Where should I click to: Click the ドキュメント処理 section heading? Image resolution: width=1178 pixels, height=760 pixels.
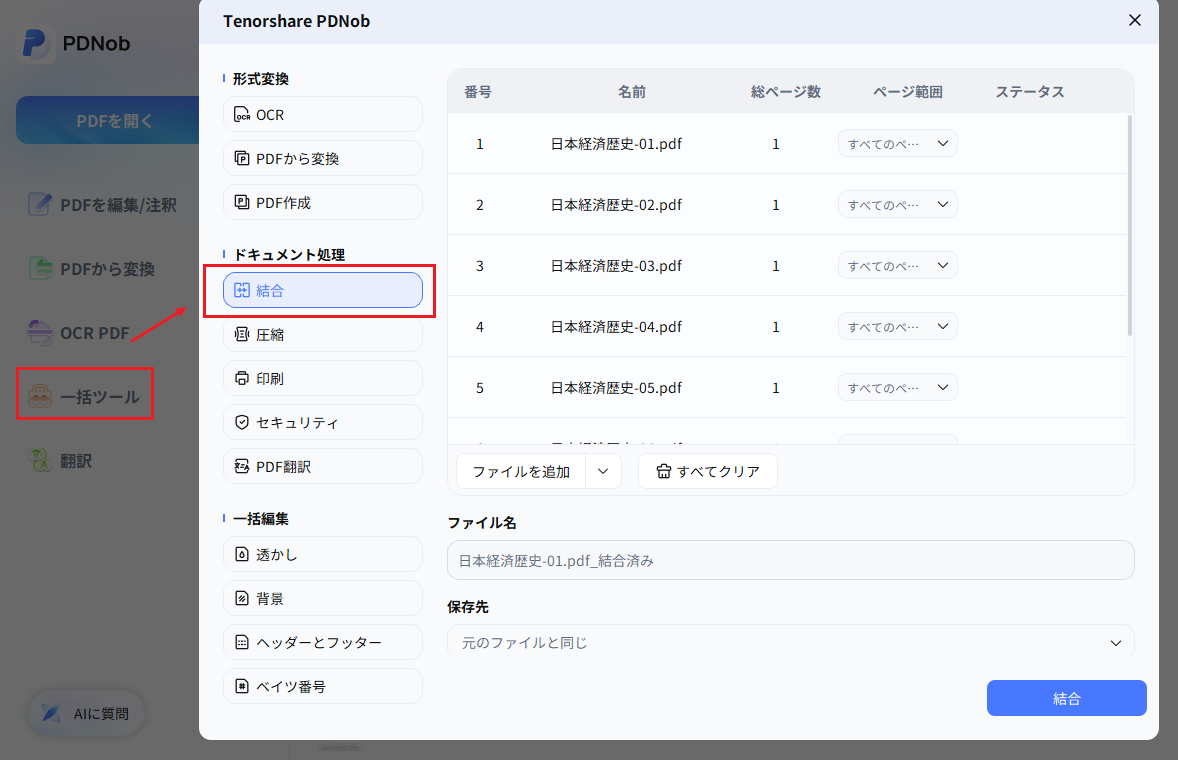[289, 255]
